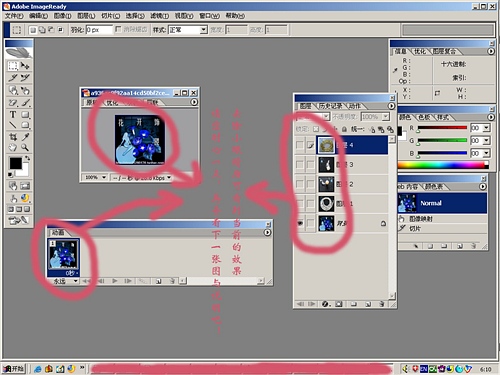Click the Windows Start button
The width and height of the screenshot is (500, 375).
coord(14,368)
